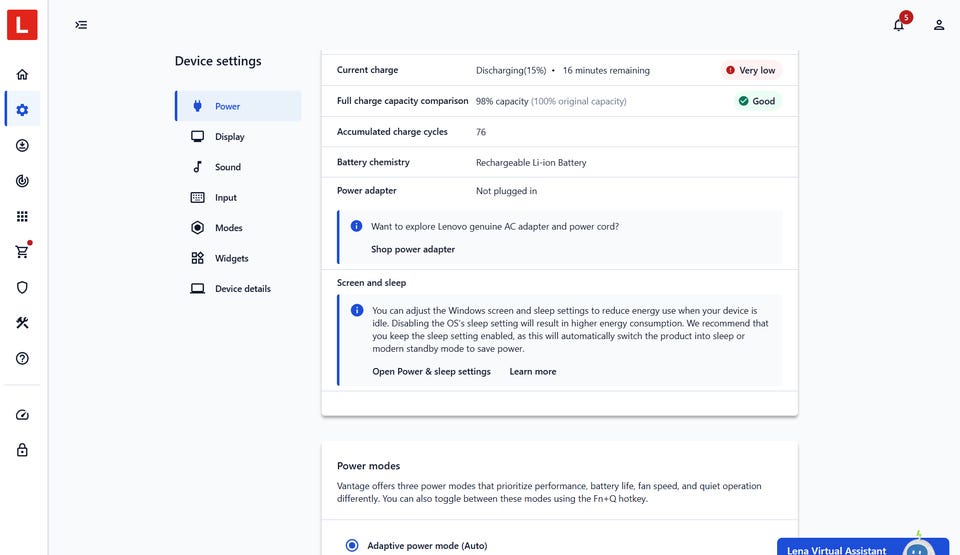Click Shop power adapter link
This screenshot has height=555, width=960.
[x=413, y=249]
